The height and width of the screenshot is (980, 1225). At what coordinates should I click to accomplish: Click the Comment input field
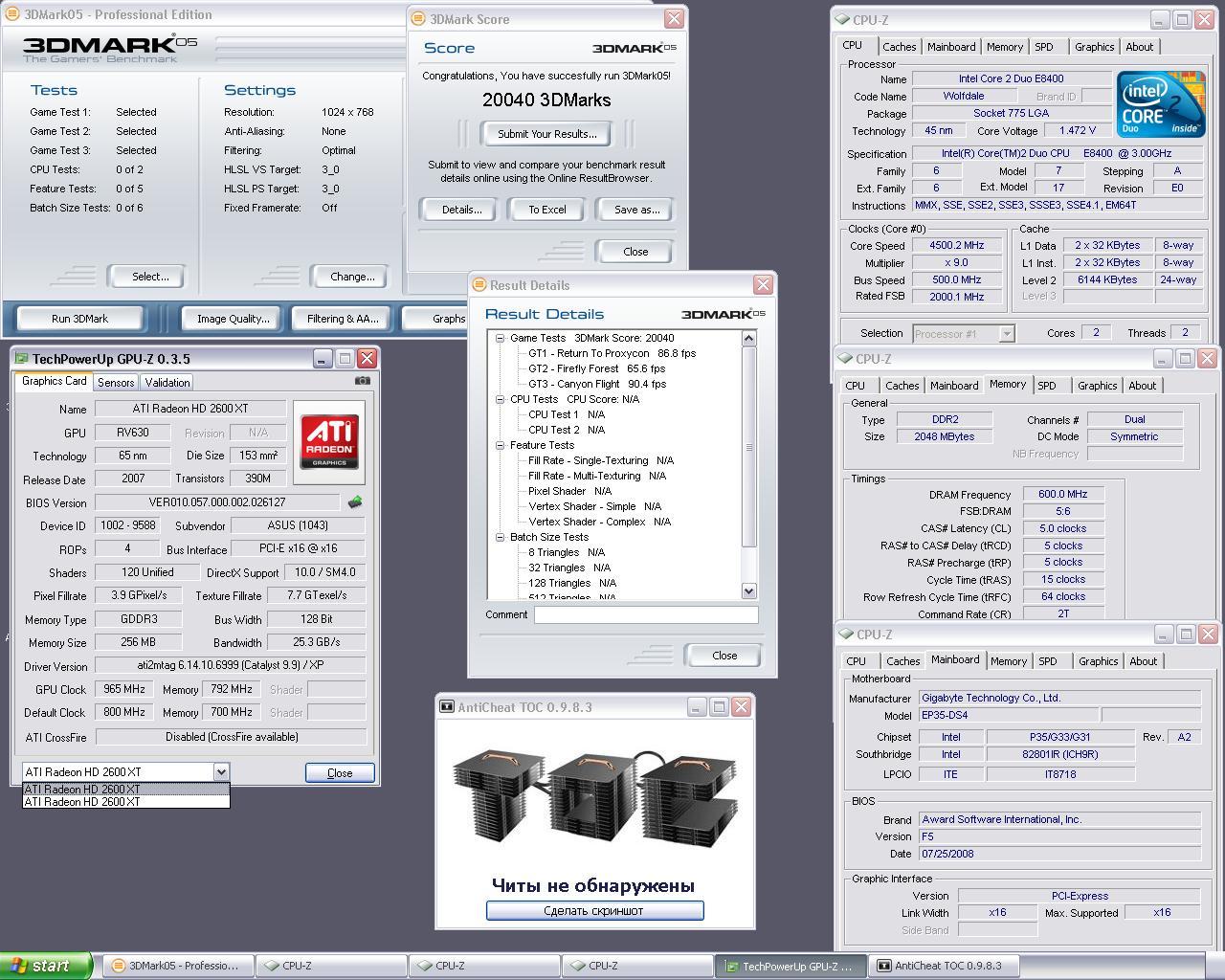coord(646,614)
